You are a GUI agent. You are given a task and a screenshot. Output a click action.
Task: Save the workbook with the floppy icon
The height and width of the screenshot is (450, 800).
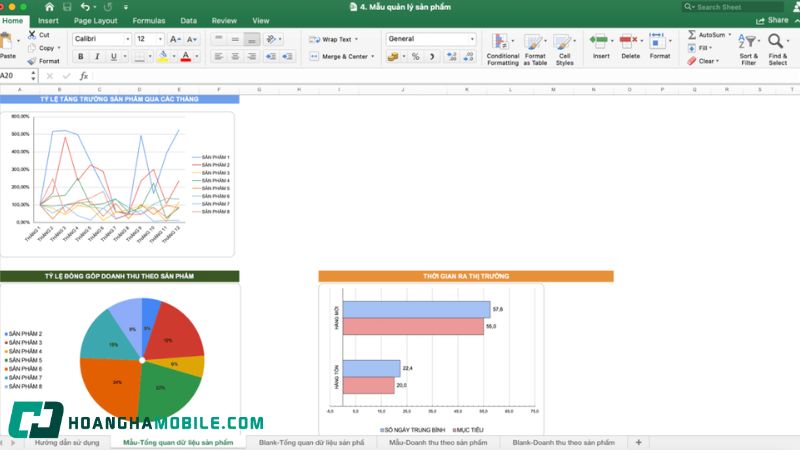pos(67,7)
